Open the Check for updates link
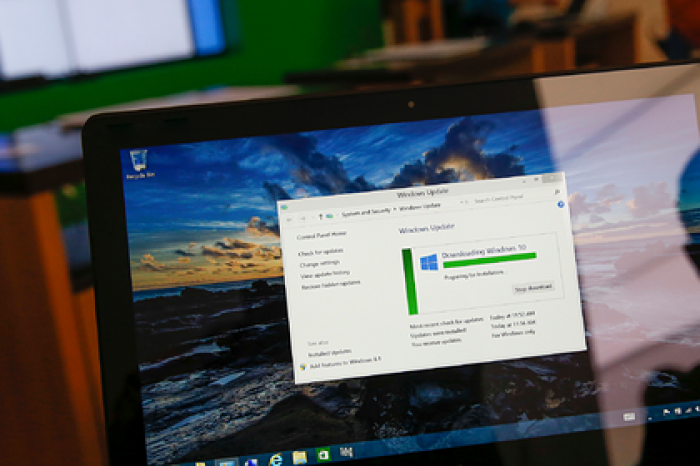 321,253
